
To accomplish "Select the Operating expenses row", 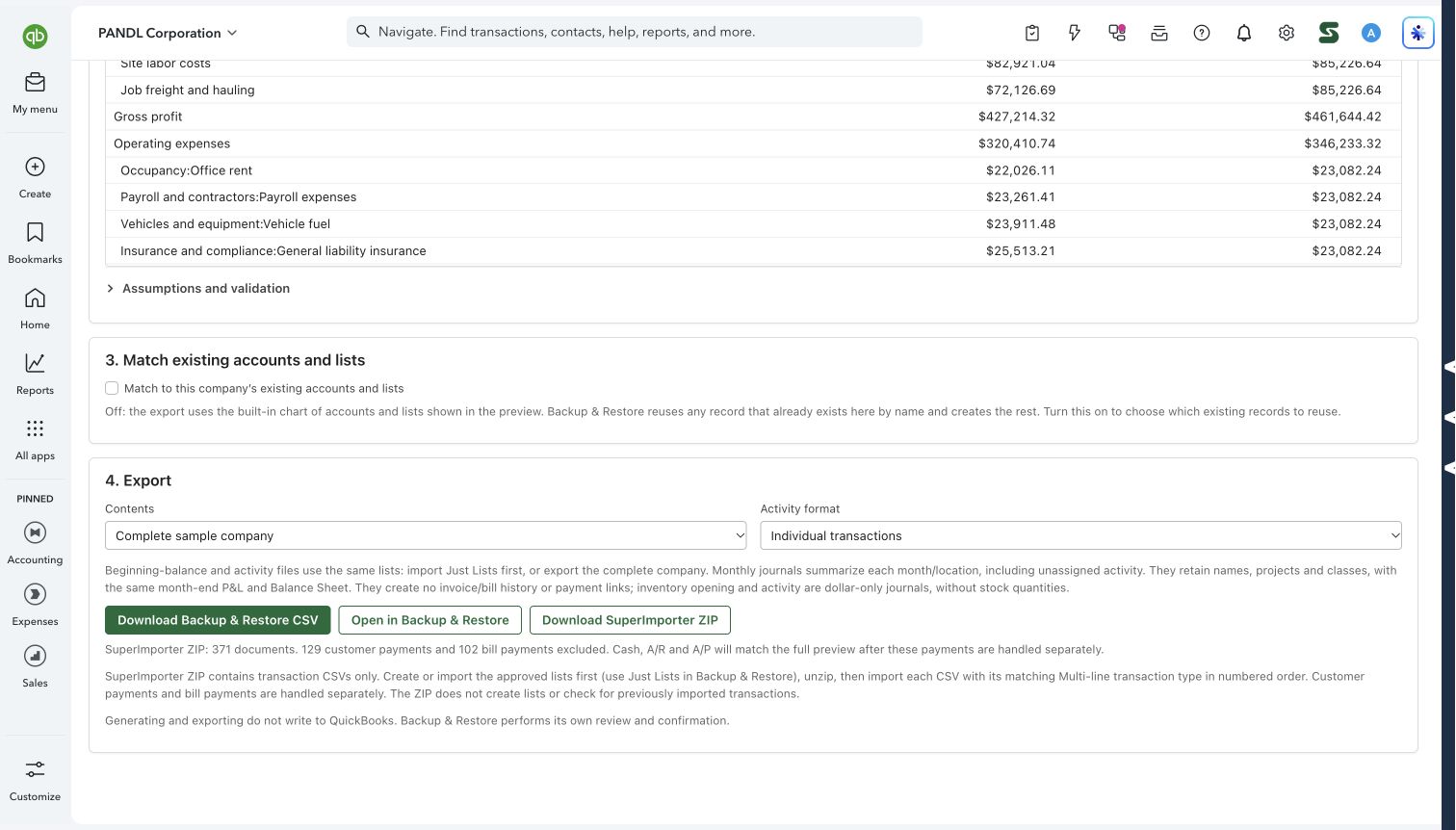I will coord(753,143).
